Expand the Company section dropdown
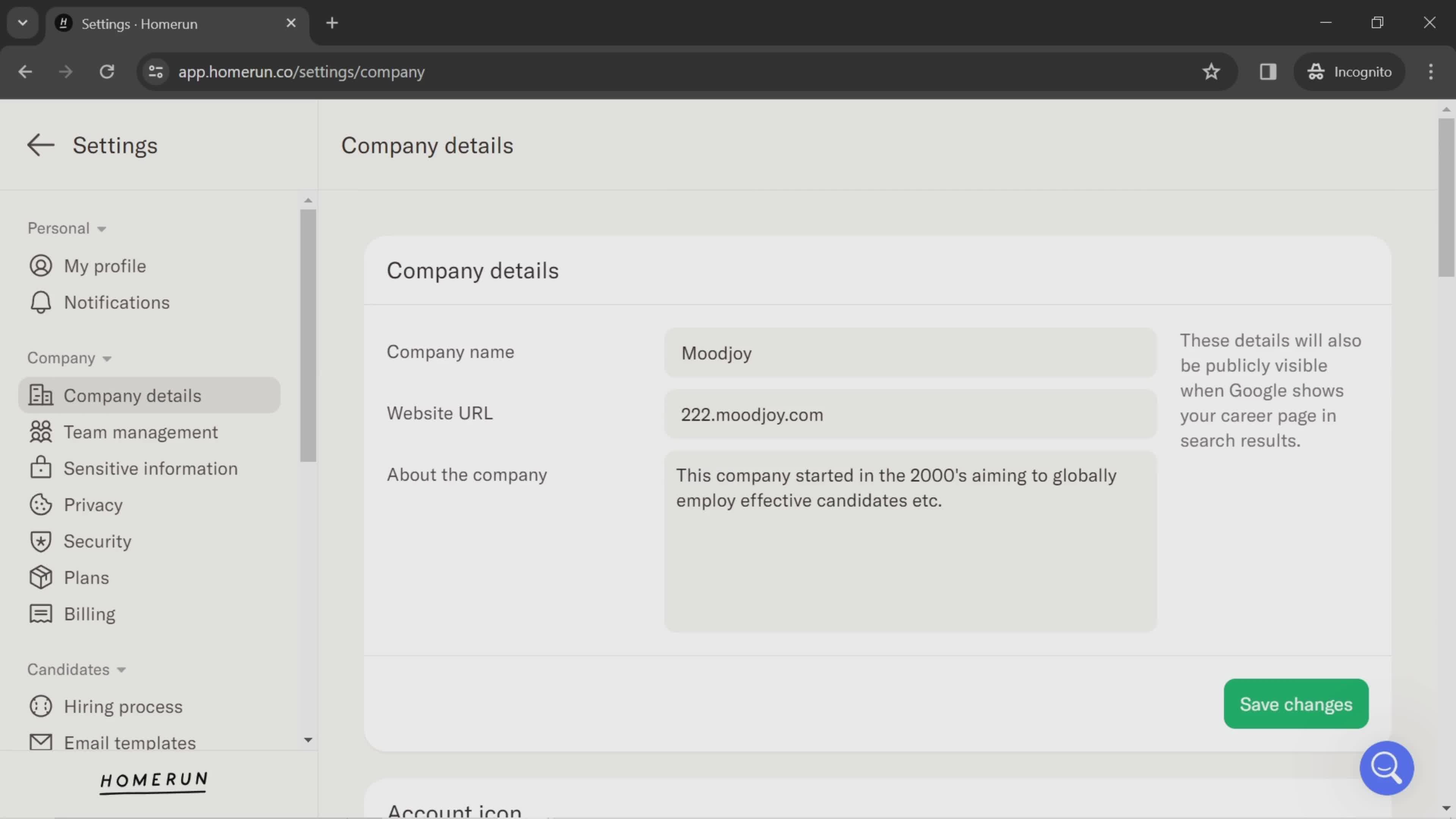 (x=68, y=358)
